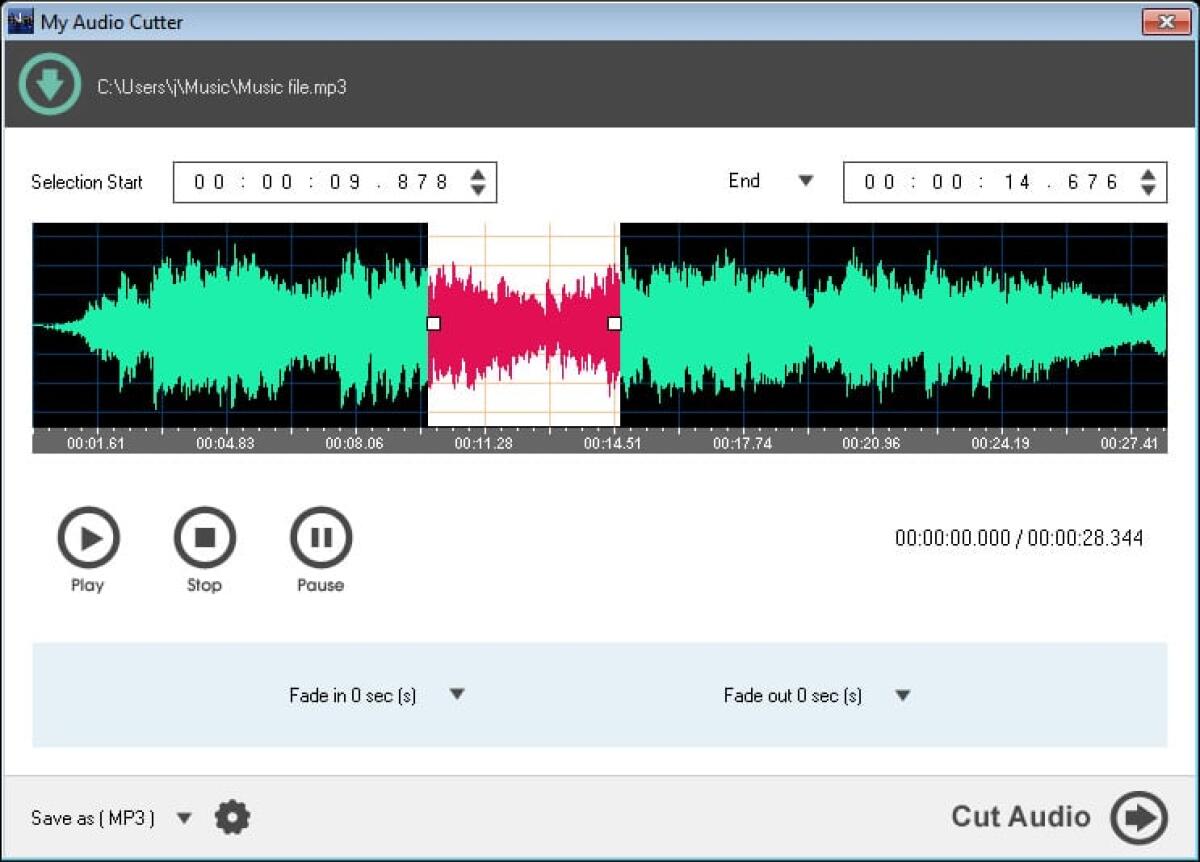Click the Stop icon

(x=204, y=536)
